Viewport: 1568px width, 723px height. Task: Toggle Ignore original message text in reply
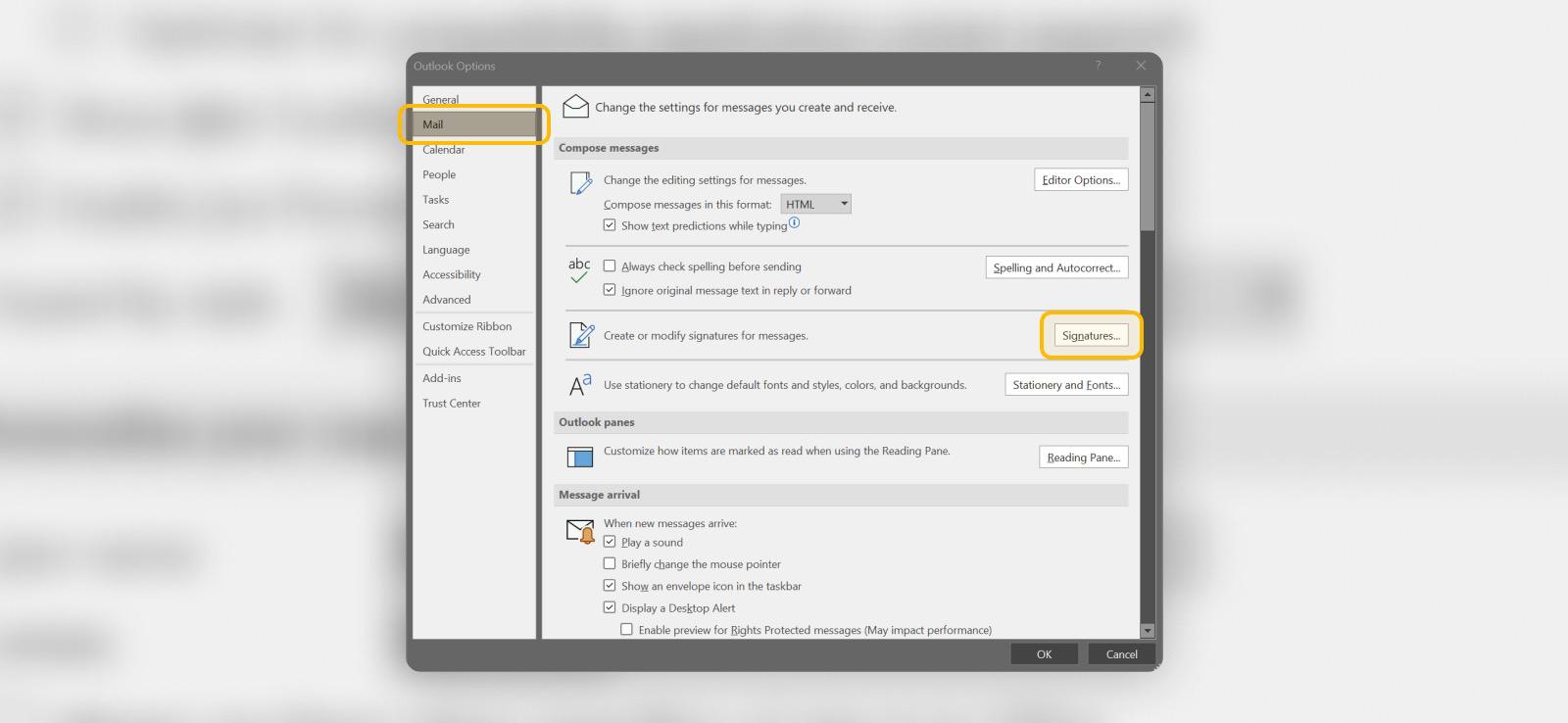[x=610, y=289]
